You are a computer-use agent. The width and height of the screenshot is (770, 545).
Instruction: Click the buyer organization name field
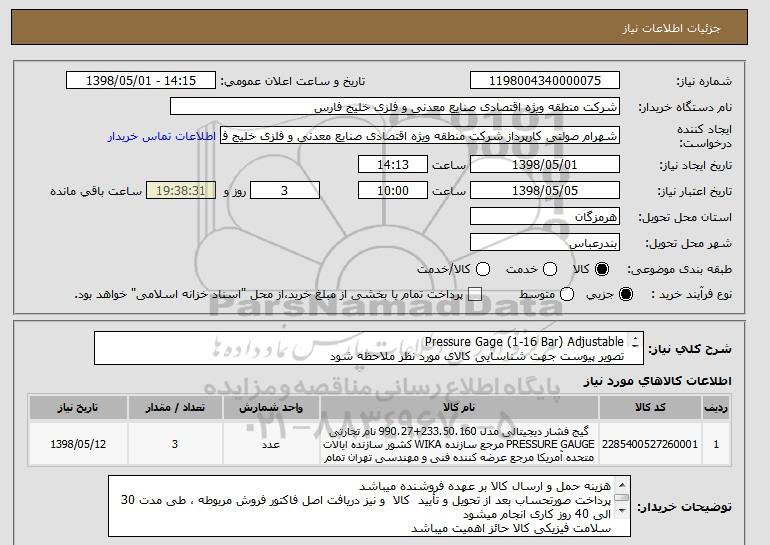tap(395, 107)
